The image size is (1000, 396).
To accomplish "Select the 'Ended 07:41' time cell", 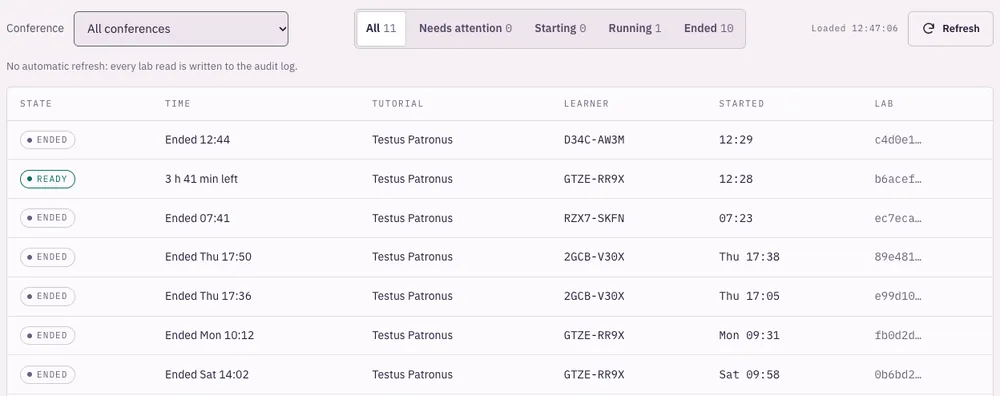I will coord(197,218).
